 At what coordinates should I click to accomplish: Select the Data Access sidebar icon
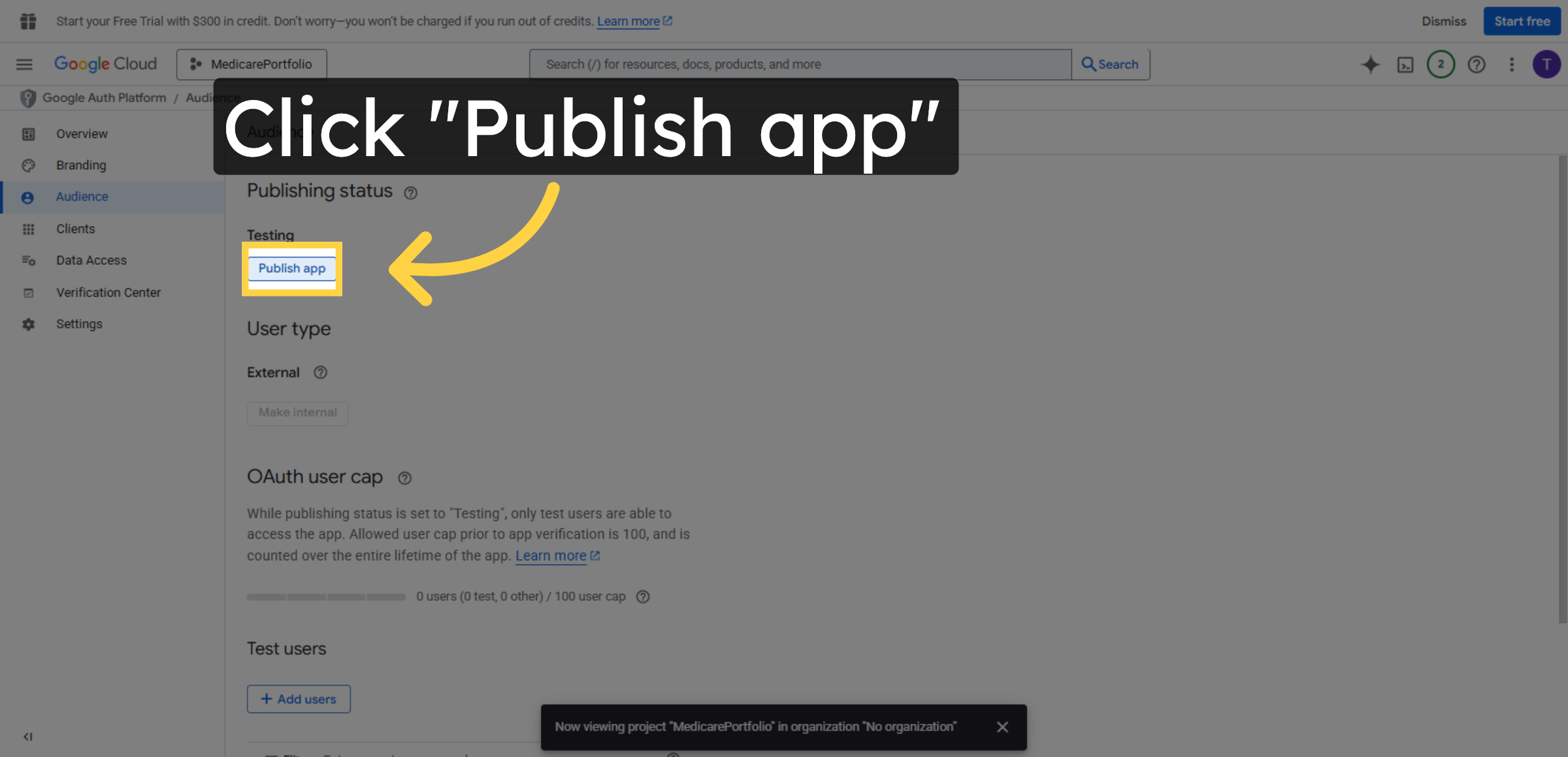tap(29, 260)
